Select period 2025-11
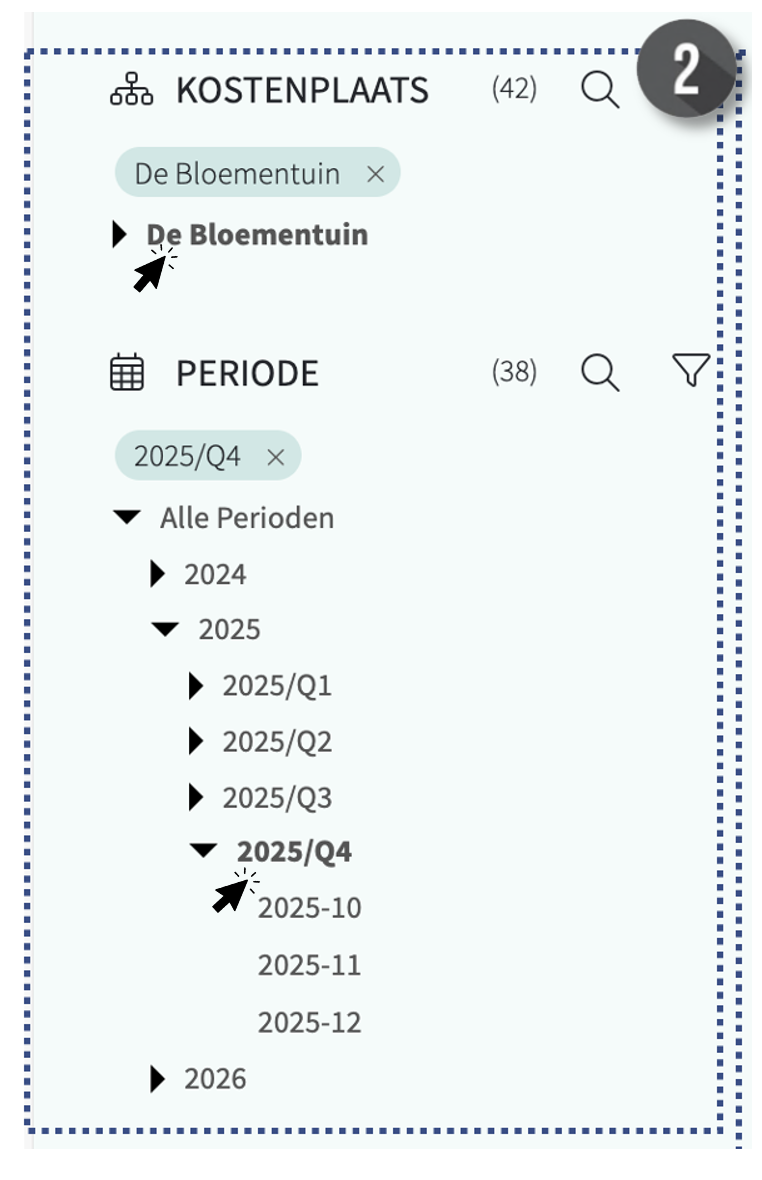762x1180 pixels. point(309,966)
